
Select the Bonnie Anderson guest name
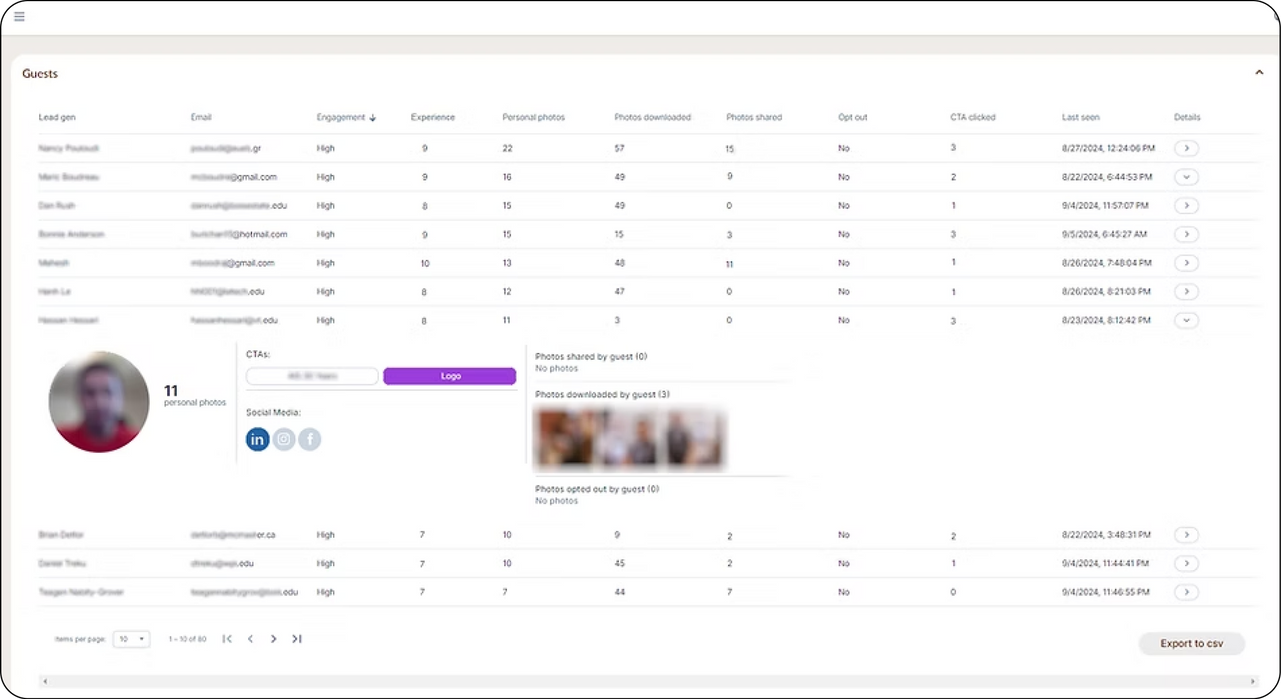pos(71,234)
